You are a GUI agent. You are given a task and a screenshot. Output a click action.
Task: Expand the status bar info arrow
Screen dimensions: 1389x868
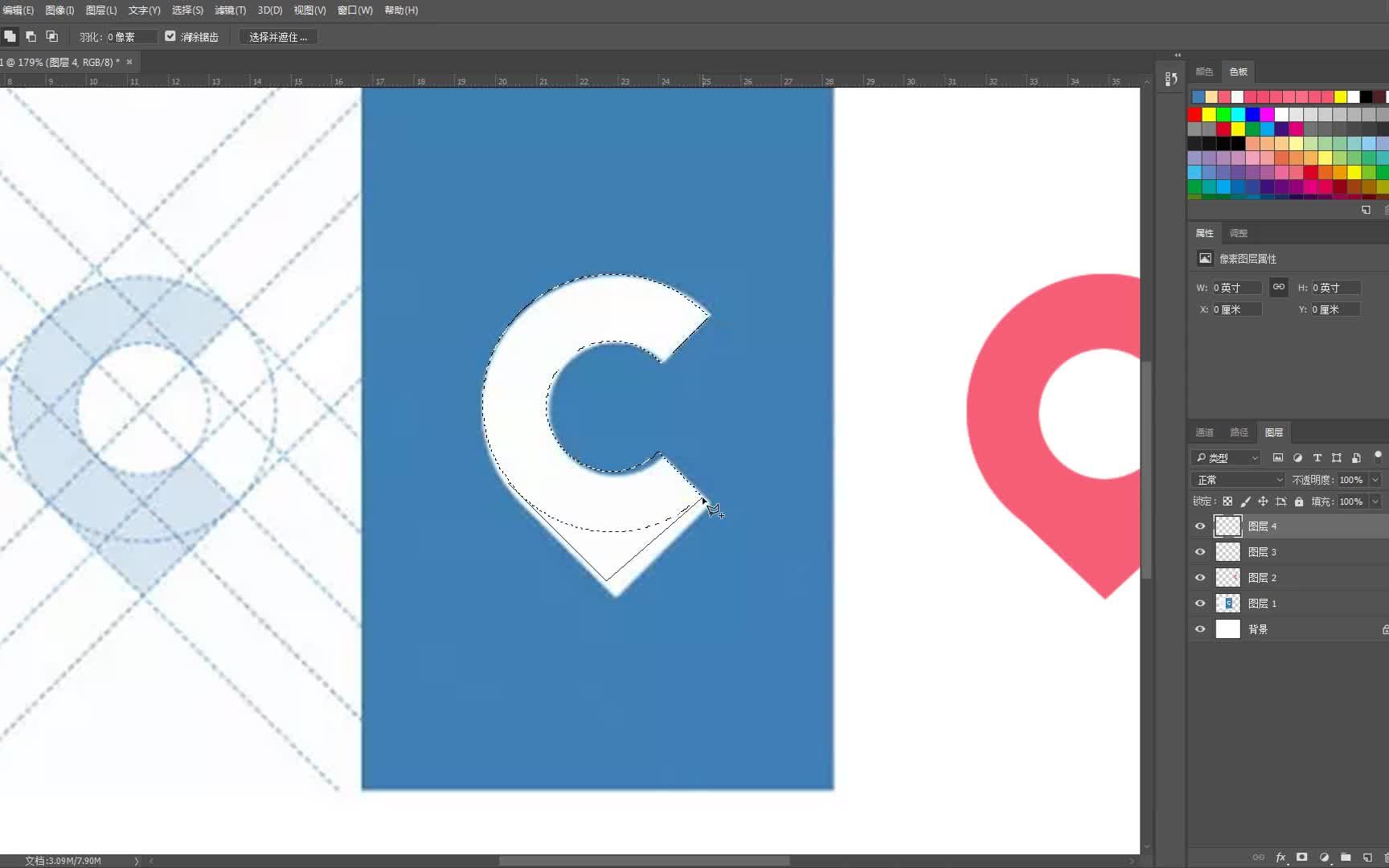point(136,861)
